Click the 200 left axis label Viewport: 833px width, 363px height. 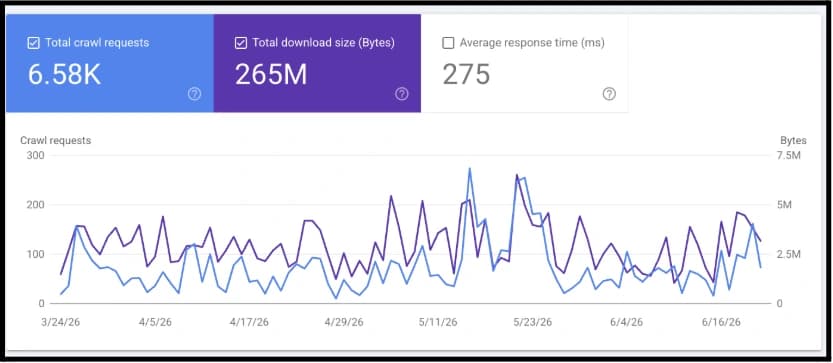[x=35, y=205]
